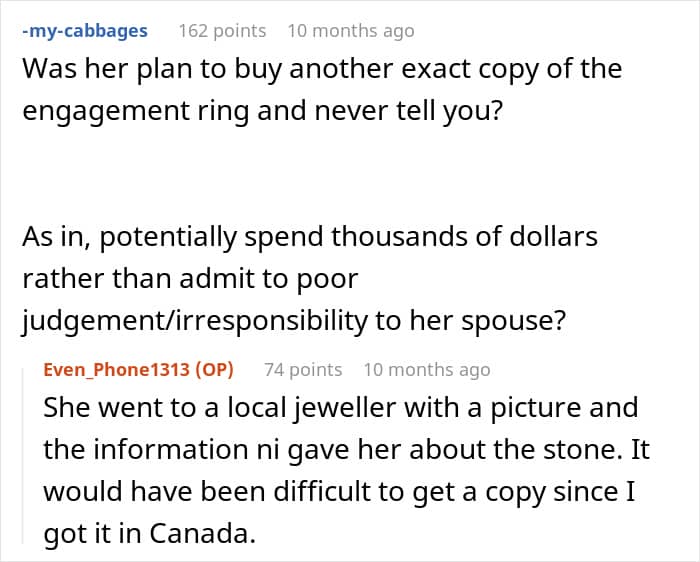
Task: Click the "She went to a local jeweller" line
Action: pyautogui.click(x=341, y=408)
